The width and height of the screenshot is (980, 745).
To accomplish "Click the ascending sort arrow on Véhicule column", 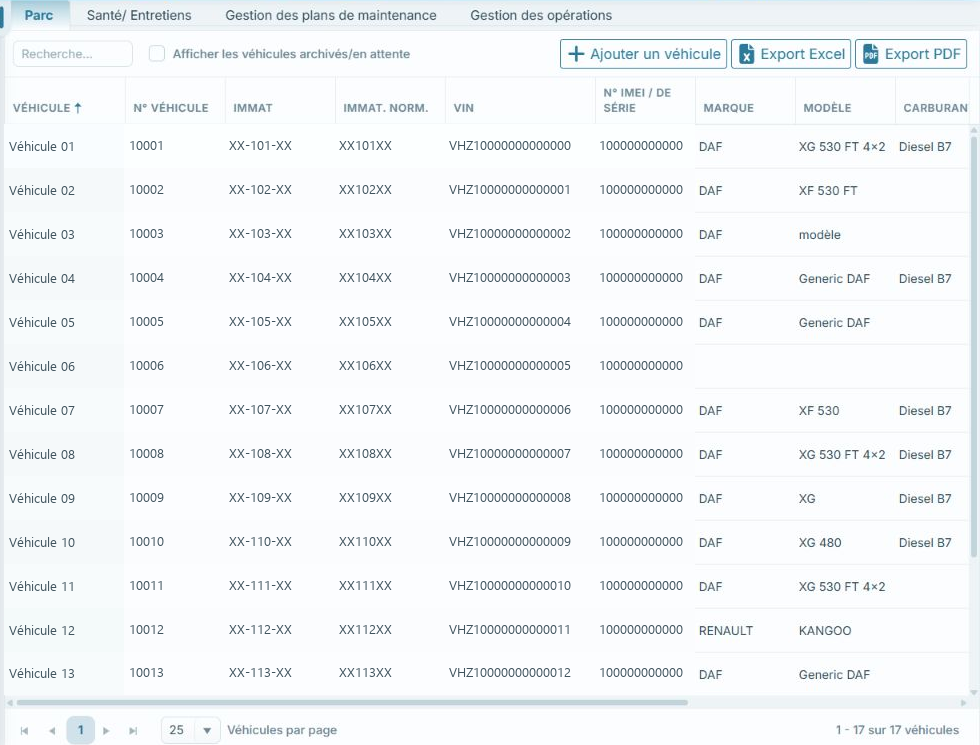I will (78, 108).
